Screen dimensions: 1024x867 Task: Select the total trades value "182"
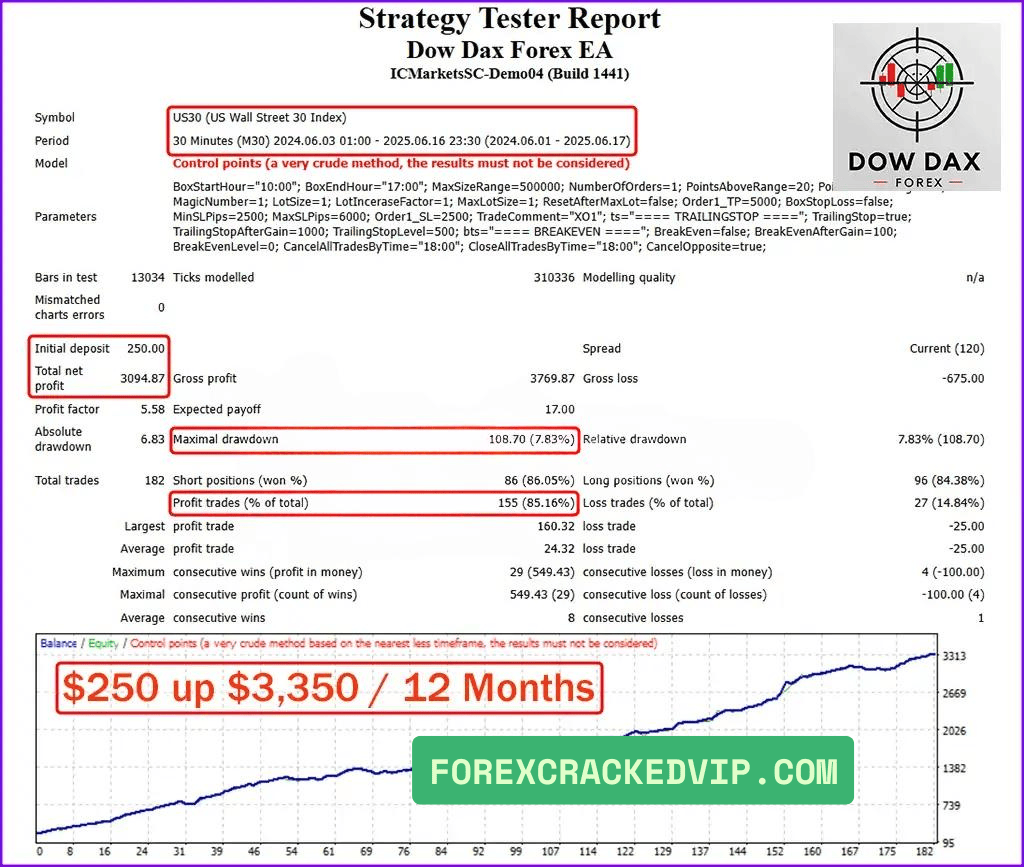click(x=155, y=481)
